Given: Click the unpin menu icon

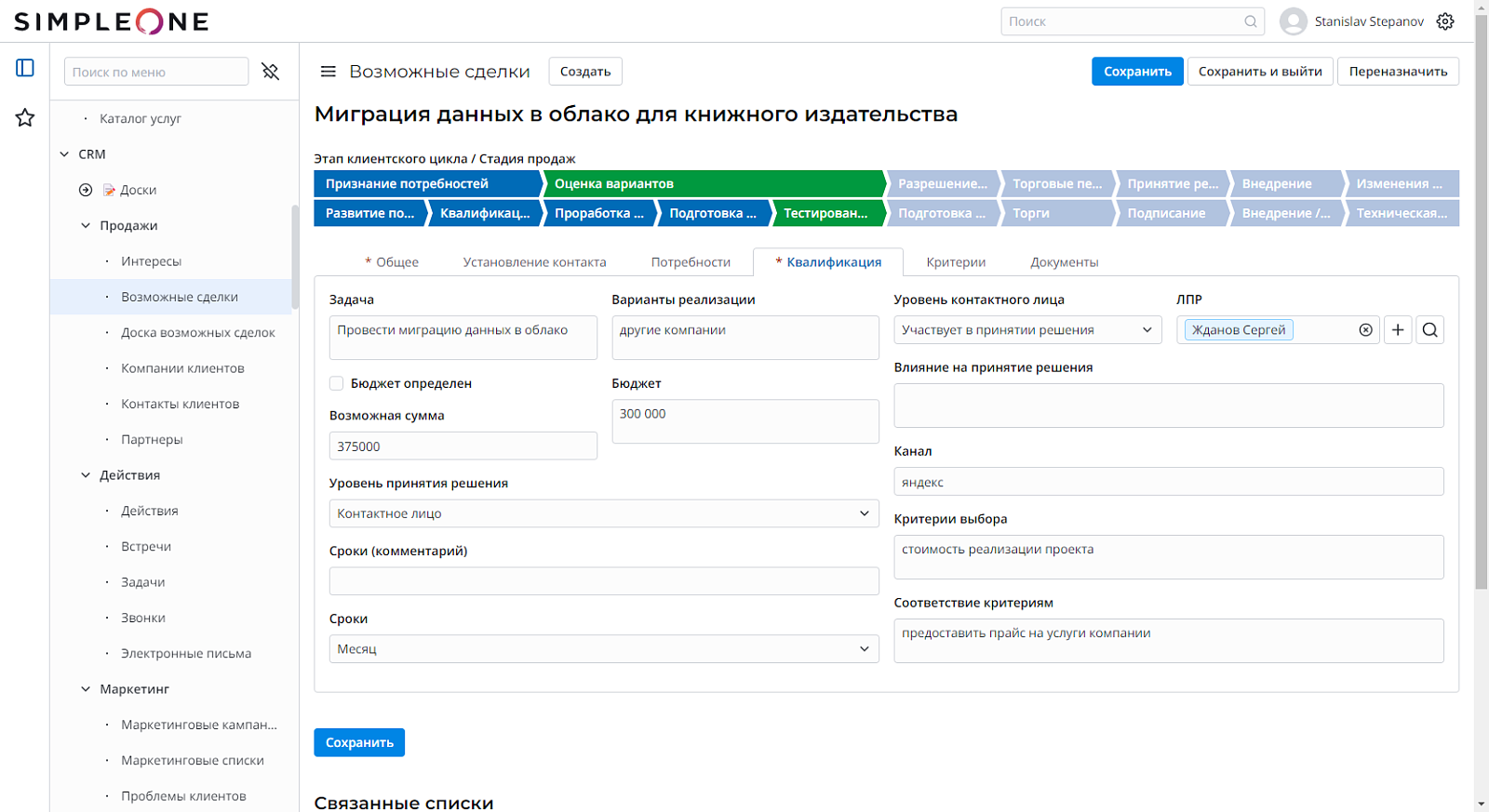Looking at the screenshot, I should point(271,72).
